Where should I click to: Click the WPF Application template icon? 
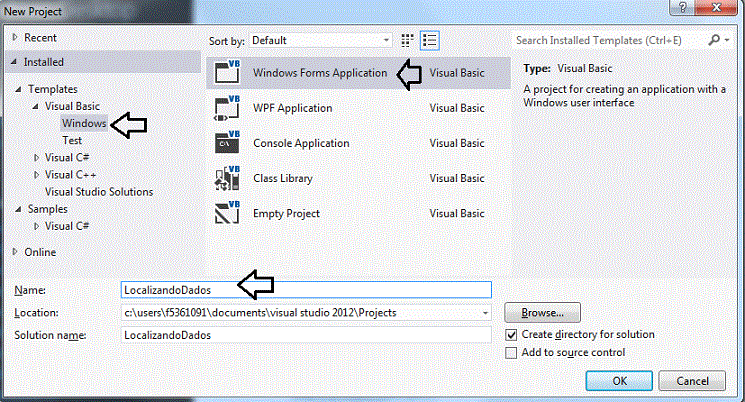(227, 108)
